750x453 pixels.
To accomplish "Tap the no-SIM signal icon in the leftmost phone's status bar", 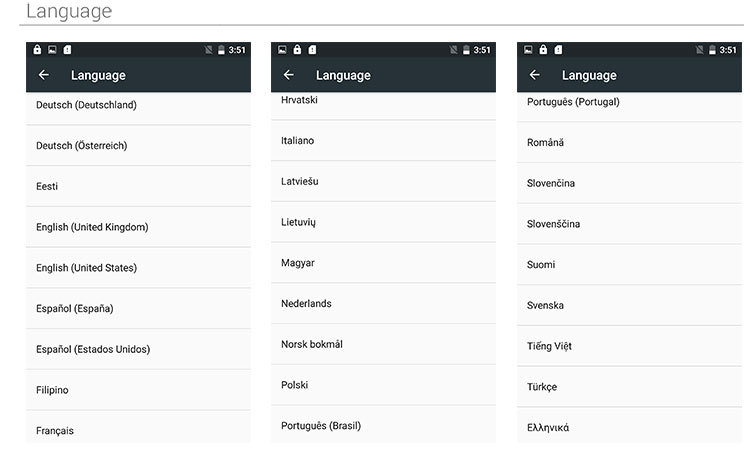I will pyautogui.click(x=208, y=50).
